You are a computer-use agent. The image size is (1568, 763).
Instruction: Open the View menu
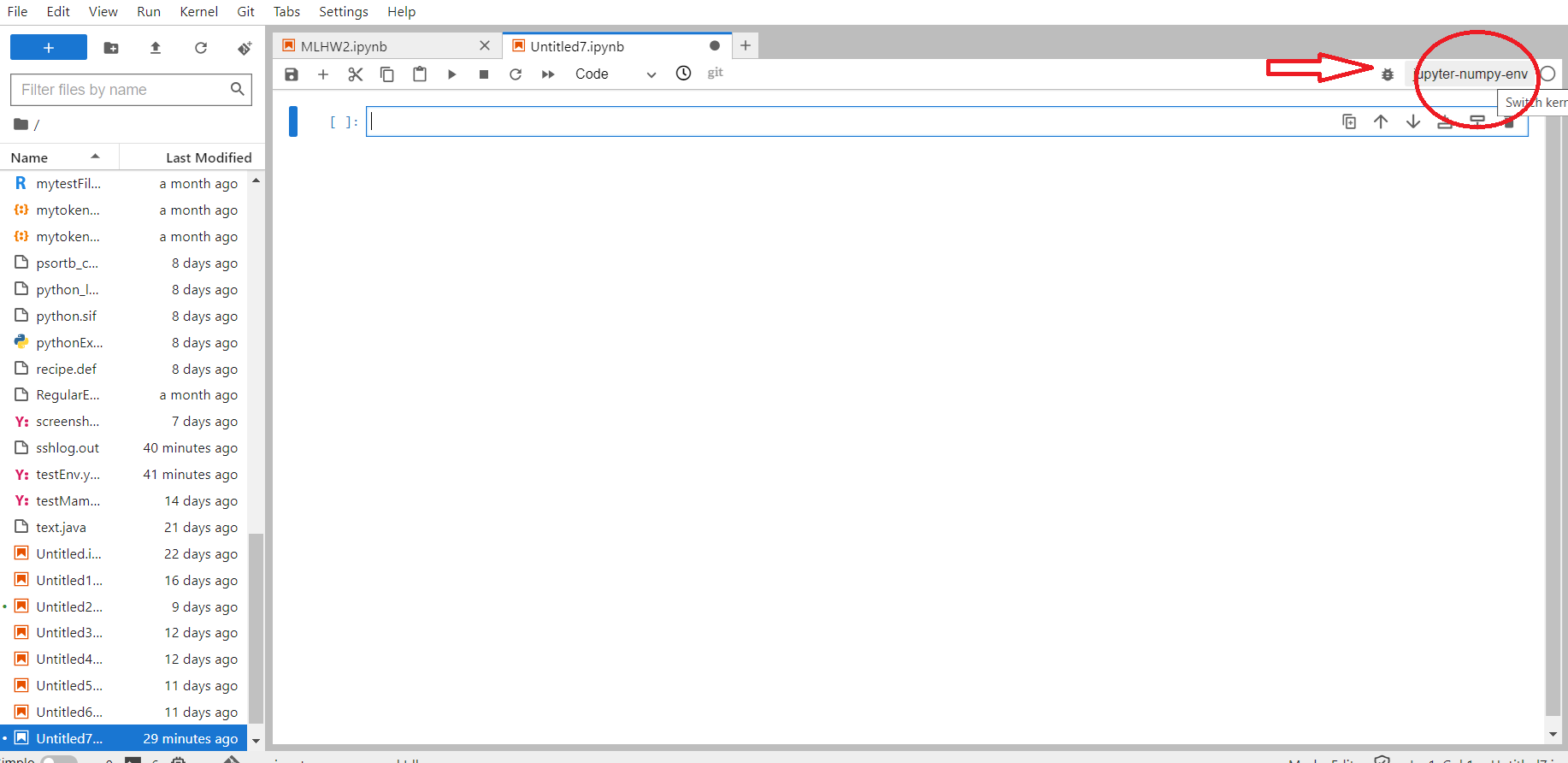[103, 12]
